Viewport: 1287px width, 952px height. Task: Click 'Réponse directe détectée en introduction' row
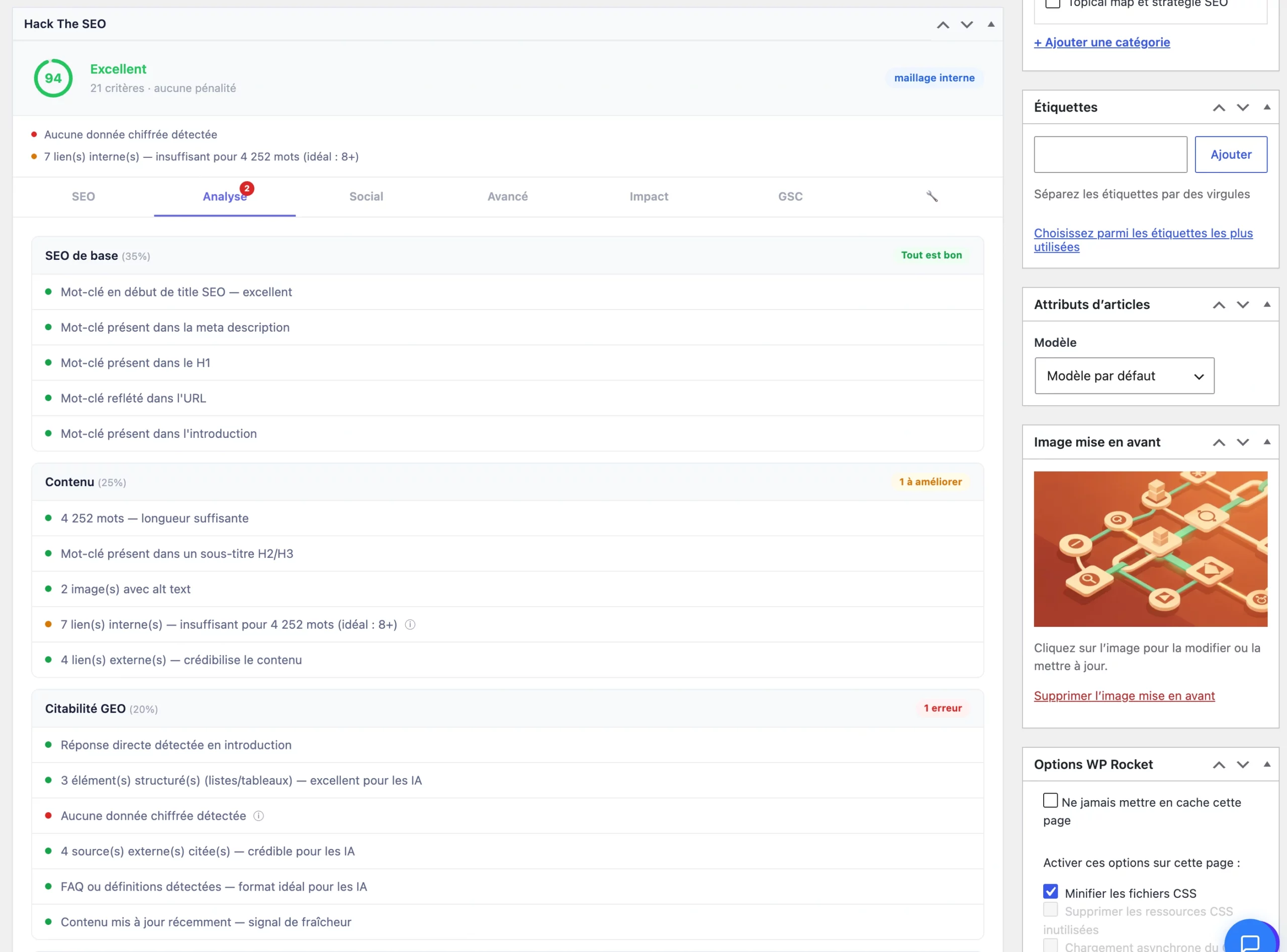(x=508, y=745)
